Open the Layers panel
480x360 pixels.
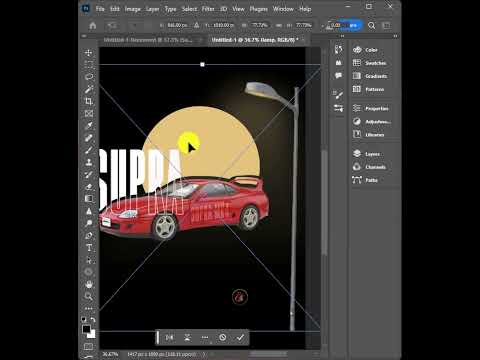coord(366,154)
